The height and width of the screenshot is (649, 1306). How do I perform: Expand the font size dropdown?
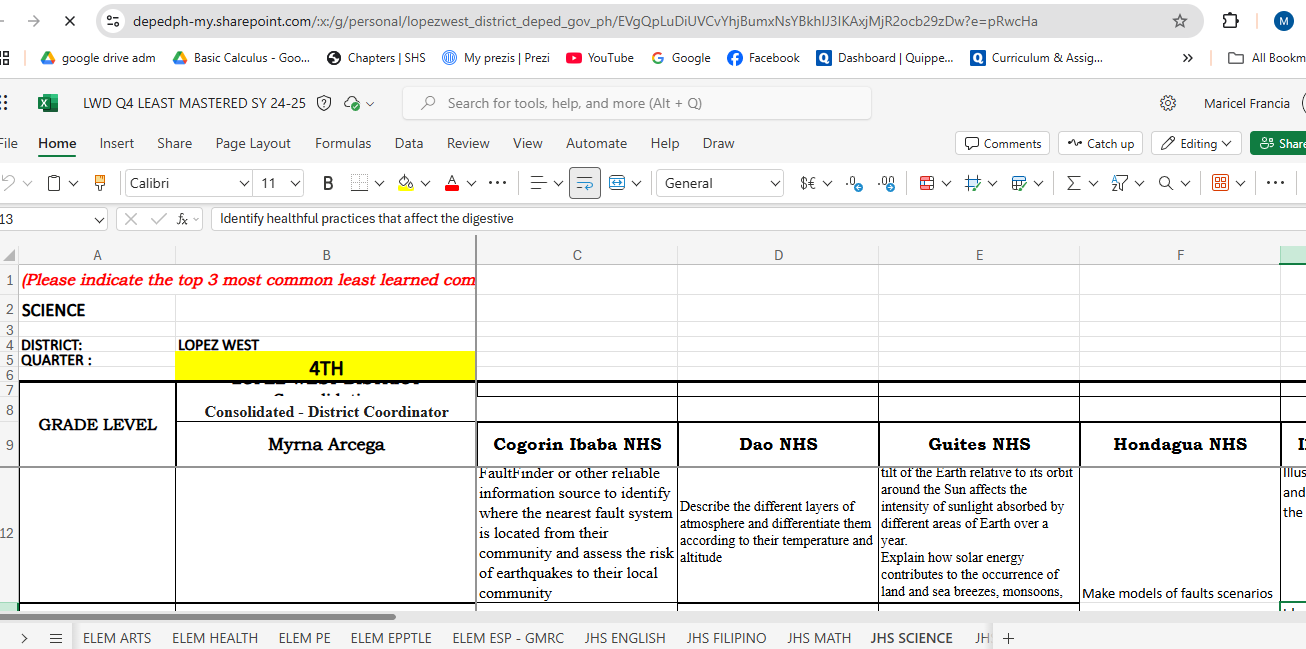[295, 183]
